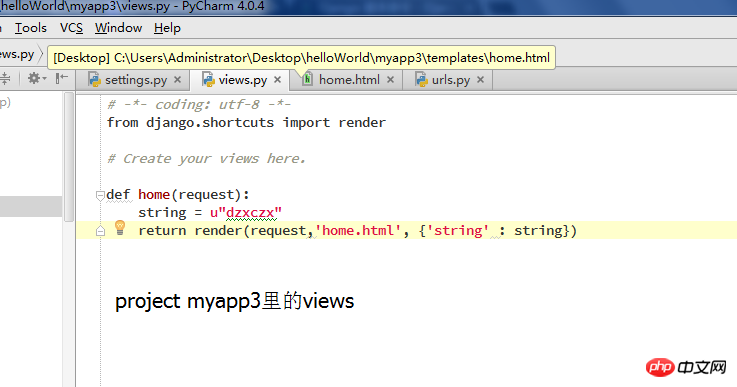Click the Python file icon on urls.py tab
This screenshot has width=737, height=387.
(x=421, y=80)
